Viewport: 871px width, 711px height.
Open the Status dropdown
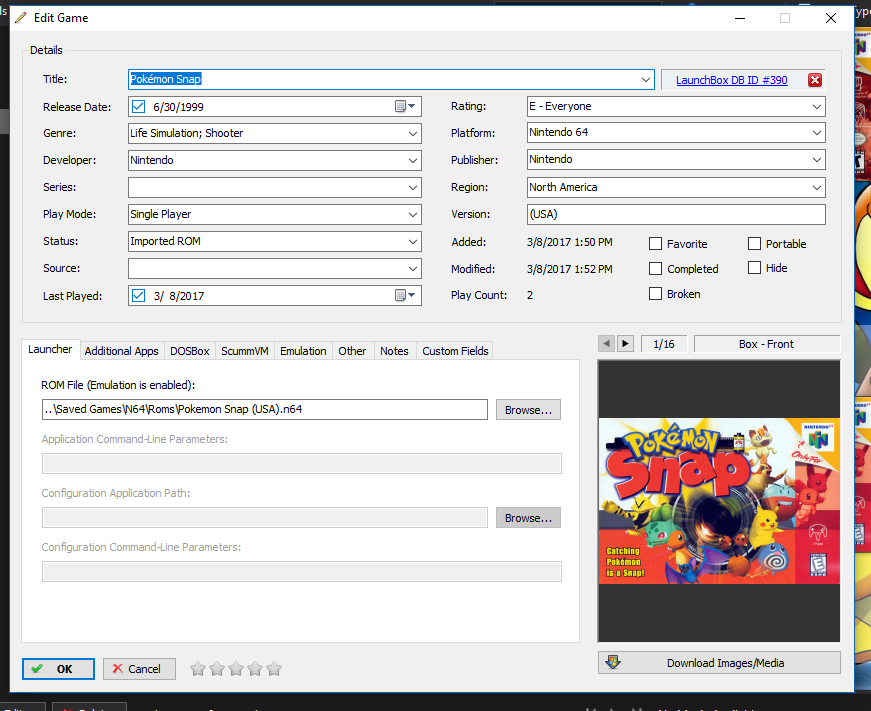(x=413, y=242)
